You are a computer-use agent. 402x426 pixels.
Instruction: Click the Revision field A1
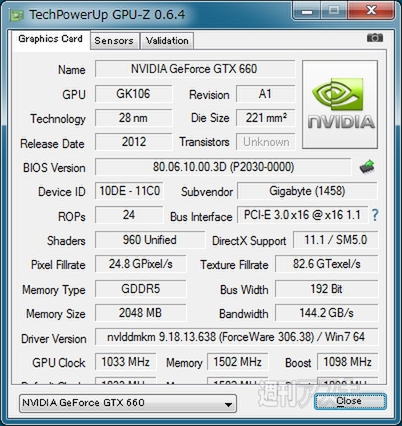(x=266, y=94)
